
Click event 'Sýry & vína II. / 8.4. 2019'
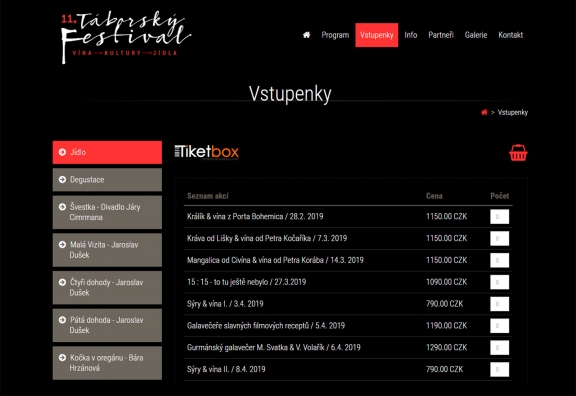click(226, 369)
